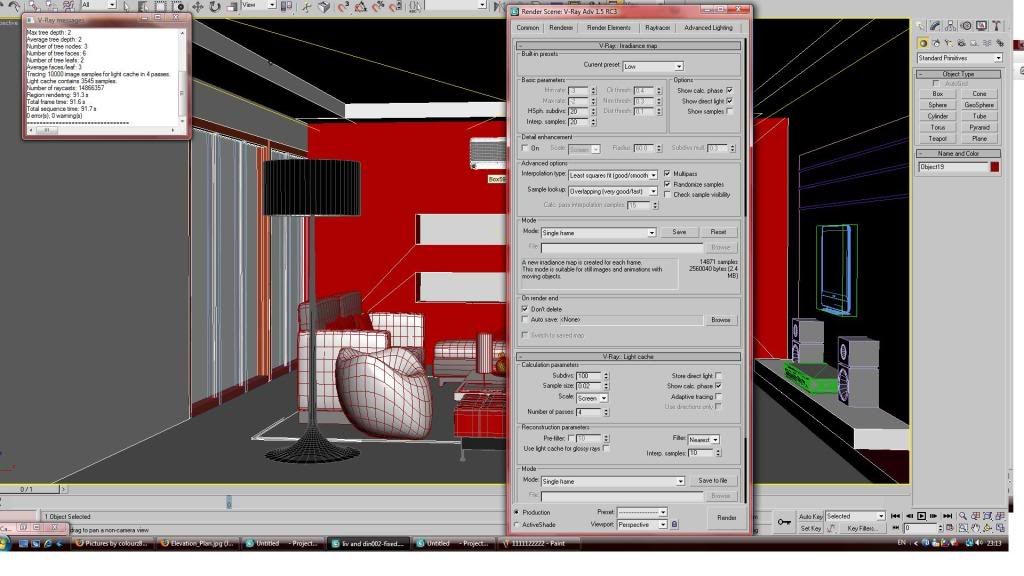This screenshot has width=1024, height=576.
Task: Click the Play Animation button
Action: tap(922, 516)
